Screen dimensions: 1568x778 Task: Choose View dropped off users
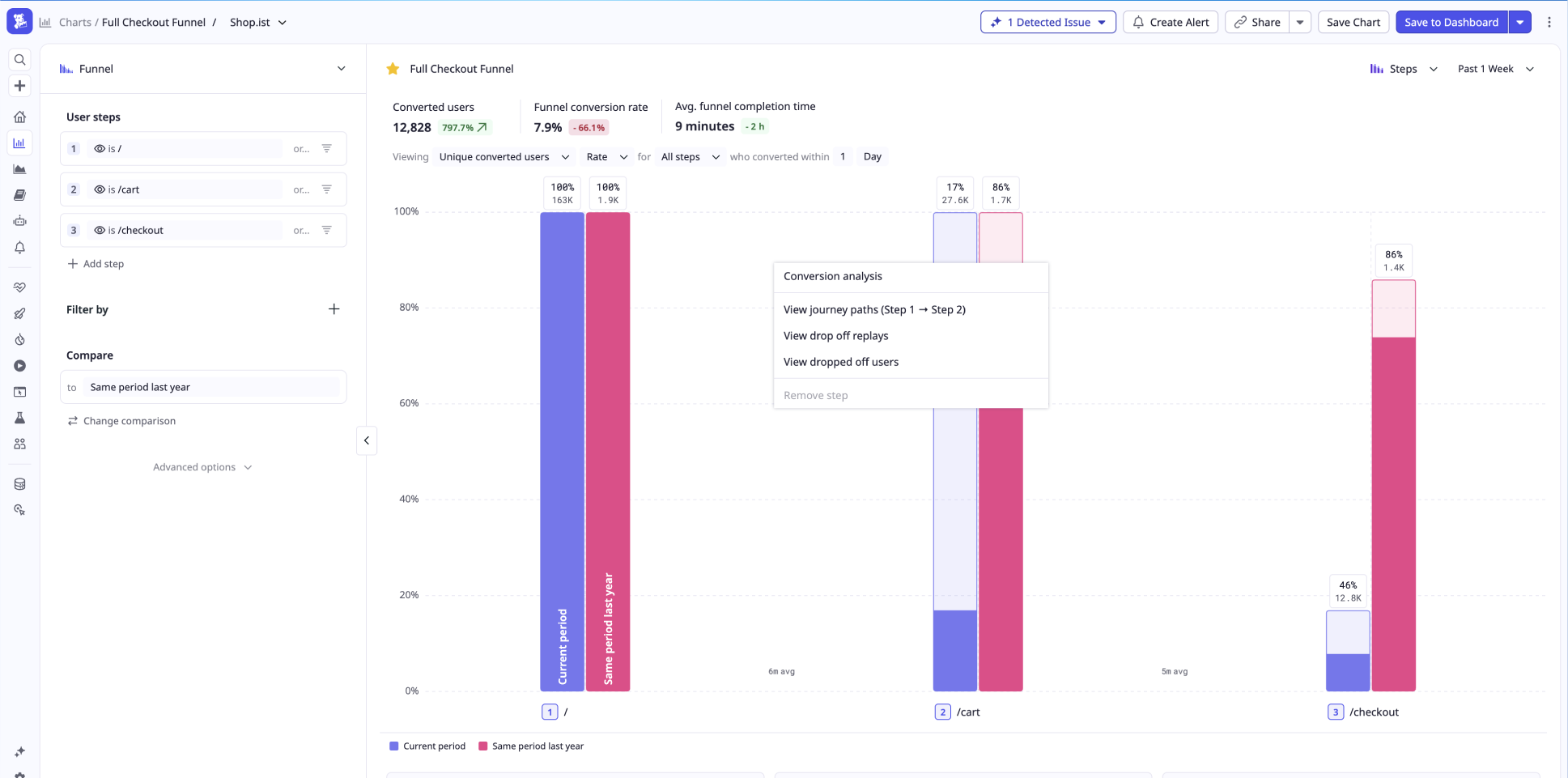click(x=911, y=362)
